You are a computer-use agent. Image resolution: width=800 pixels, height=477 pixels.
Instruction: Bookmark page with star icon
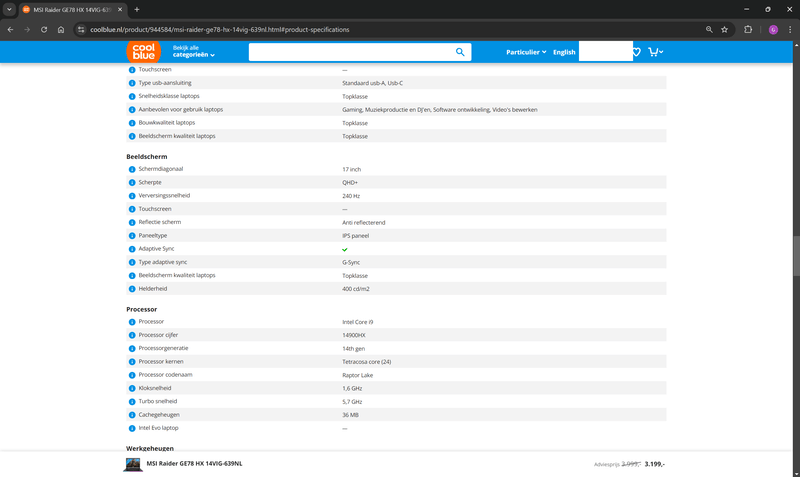pyautogui.click(x=724, y=30)
